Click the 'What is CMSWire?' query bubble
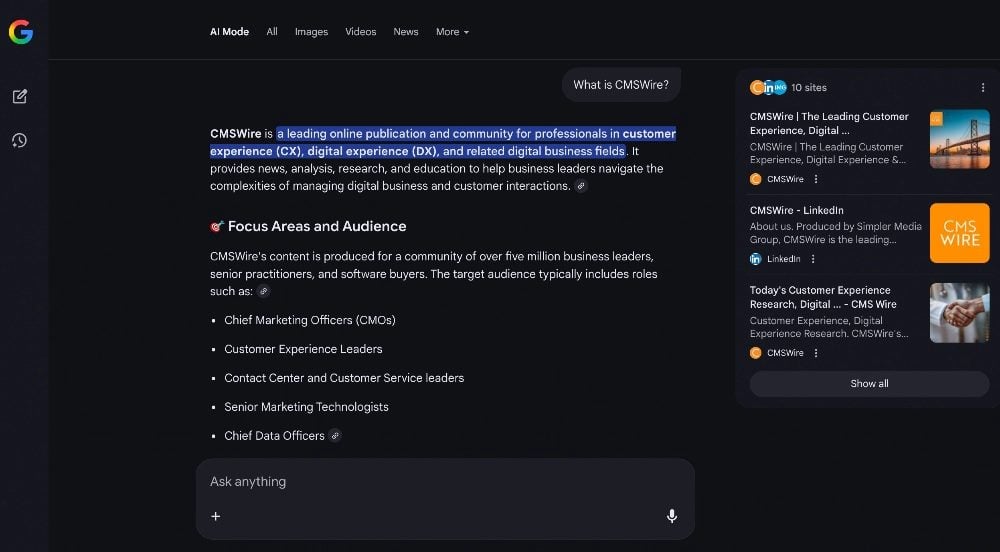Screen dimensions: 1000x552 coord(621,85)
